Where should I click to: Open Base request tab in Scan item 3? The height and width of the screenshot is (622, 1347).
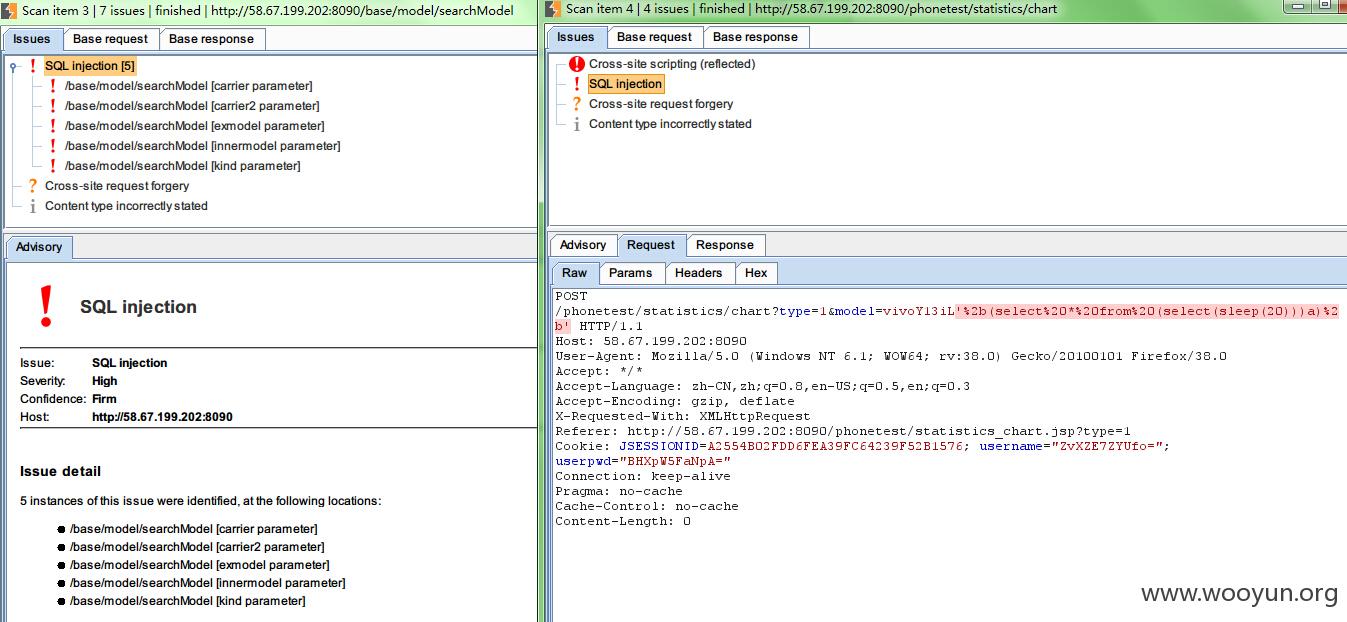click(110, 39)
